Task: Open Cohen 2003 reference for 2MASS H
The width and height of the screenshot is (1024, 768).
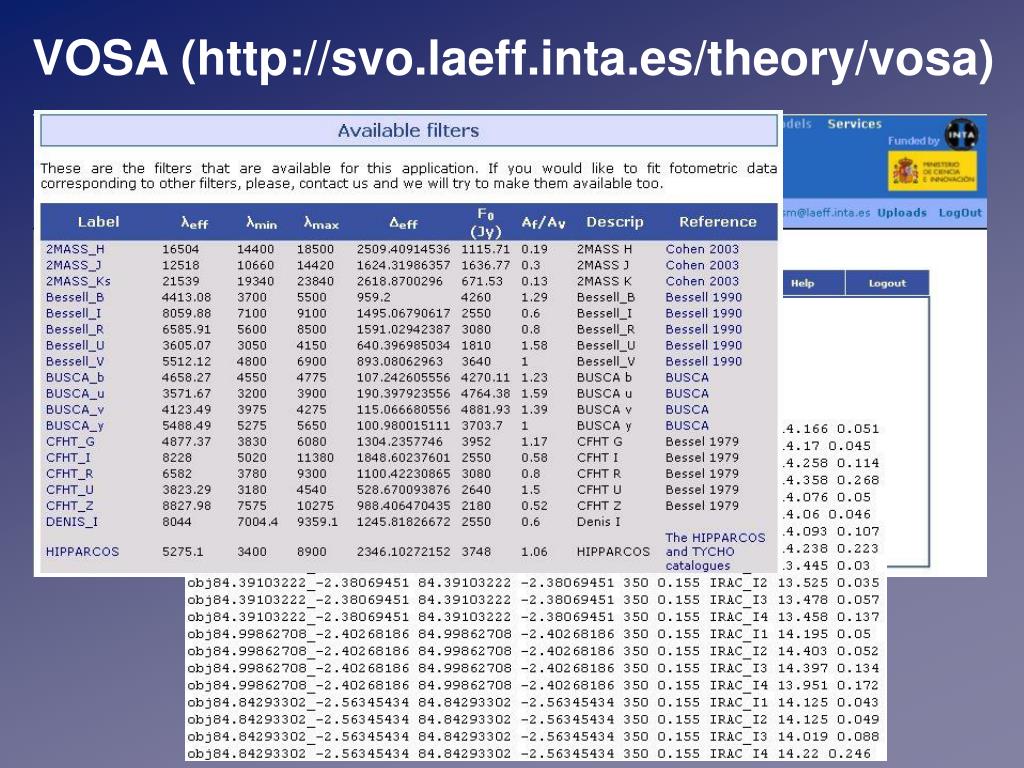Action: coord(702,249)
